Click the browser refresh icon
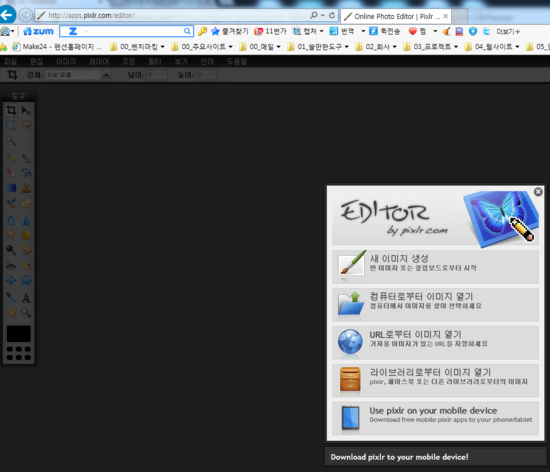This screenshot has width=550, height=472. (x=331, y=15)
